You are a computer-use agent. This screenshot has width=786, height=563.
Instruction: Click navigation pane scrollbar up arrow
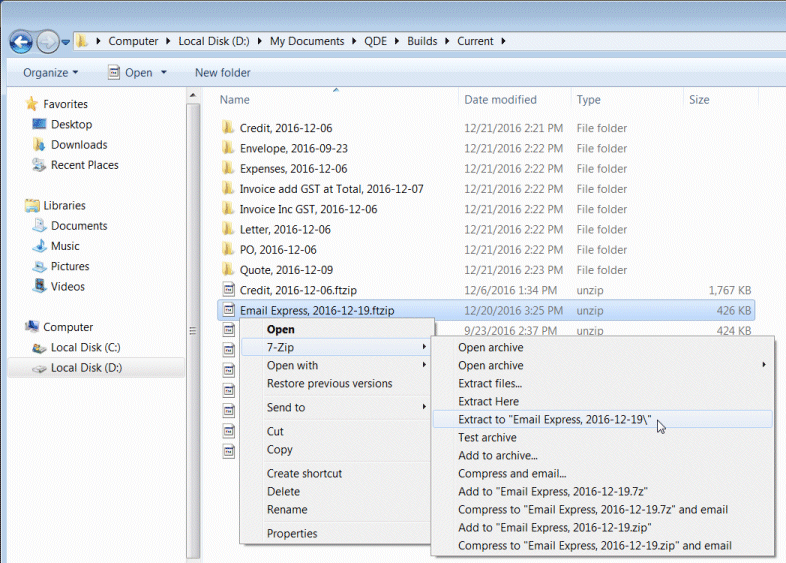click(193, 95)
